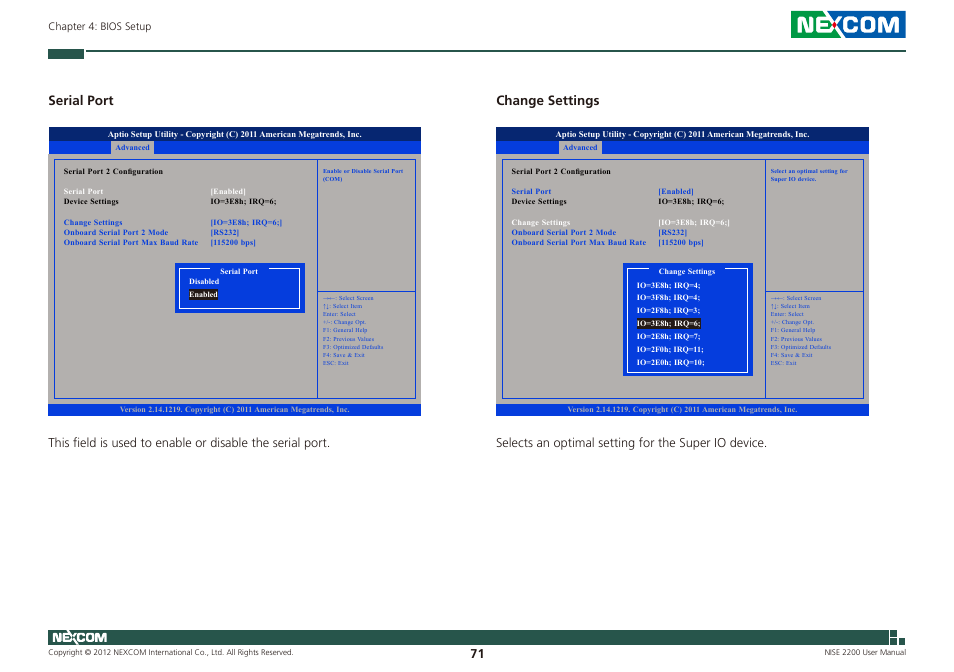The image size is (954, 672).
Task: Click Version 2.14.1219 footer in left screenshot
Action: (x=235, y=410)
